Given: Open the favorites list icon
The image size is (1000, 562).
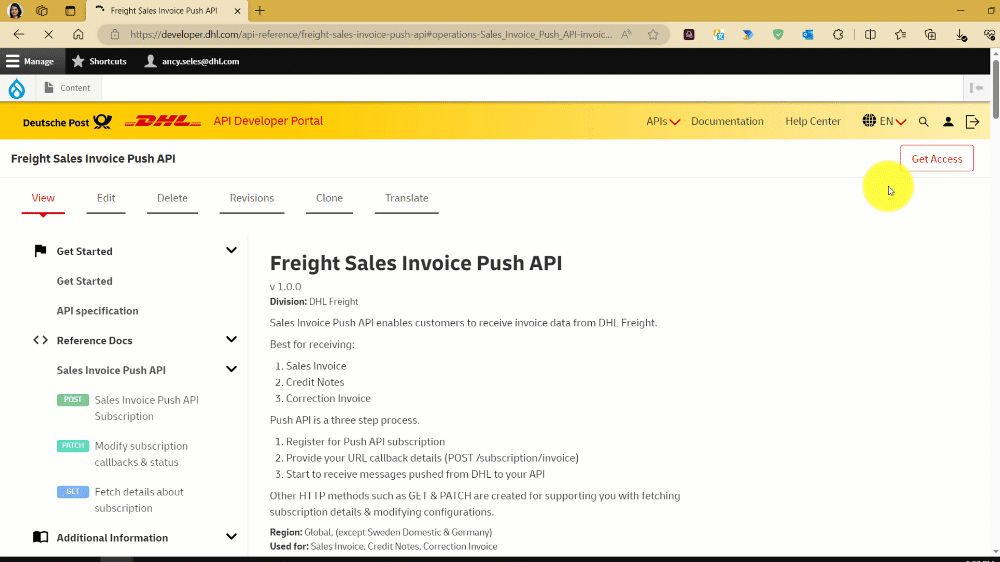Looking at the screenshot, I should pos(900,34).
